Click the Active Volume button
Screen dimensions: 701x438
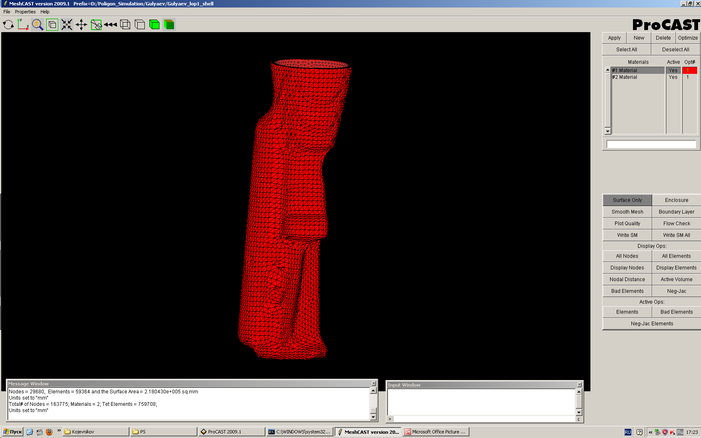(676, 279)
